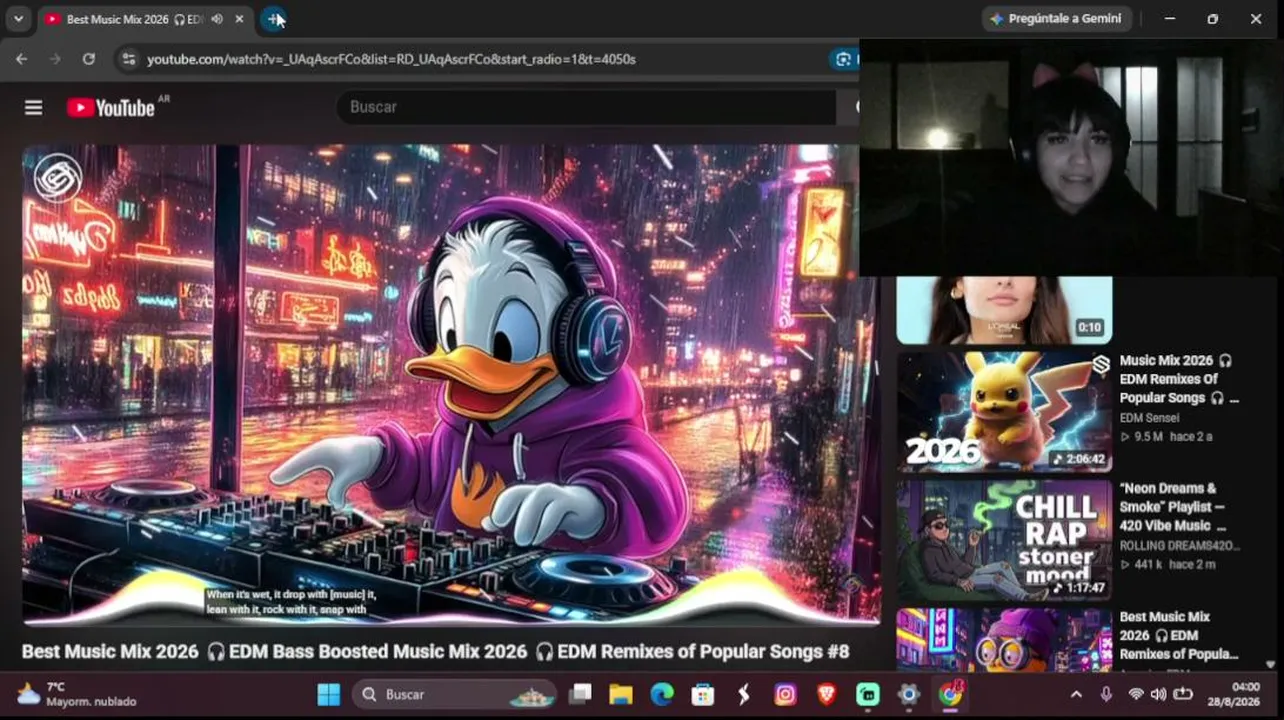Mute the tab via its speaker icon
The height and width of the screenshot is (720, 1284).
pyautogui.click(x=217, y=19)
